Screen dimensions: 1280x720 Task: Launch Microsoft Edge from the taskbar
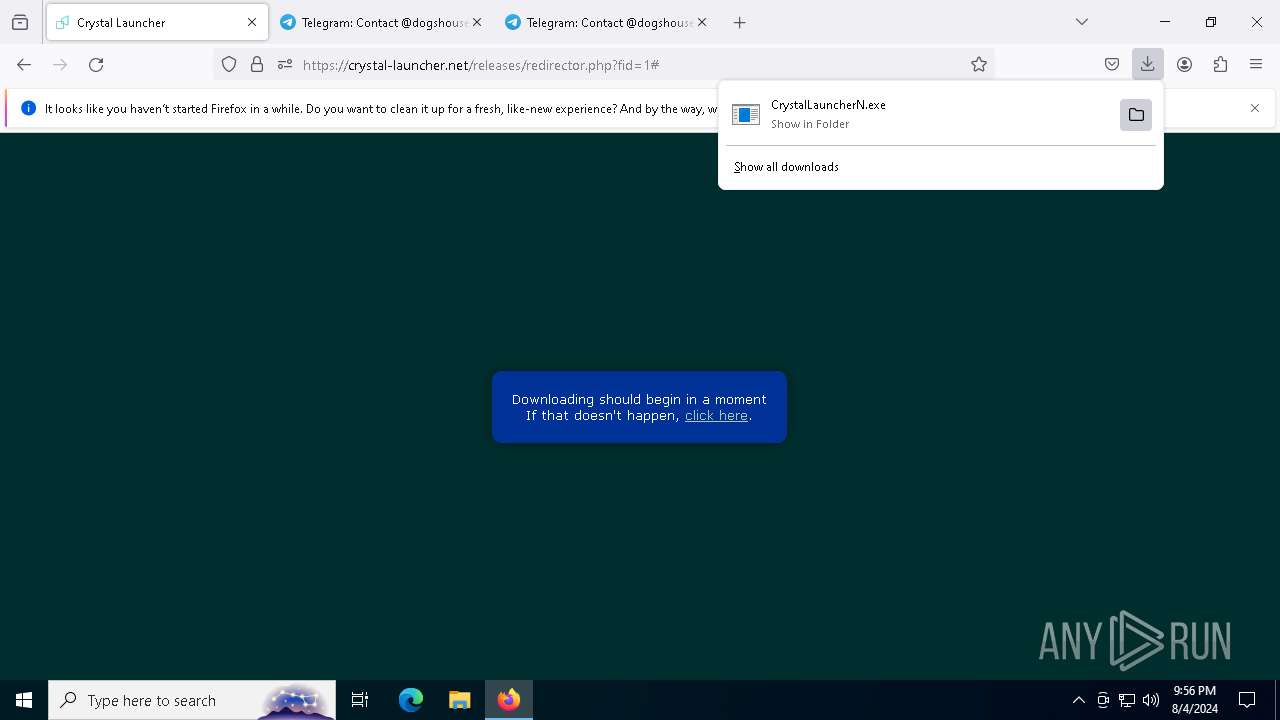coord(411,700)
